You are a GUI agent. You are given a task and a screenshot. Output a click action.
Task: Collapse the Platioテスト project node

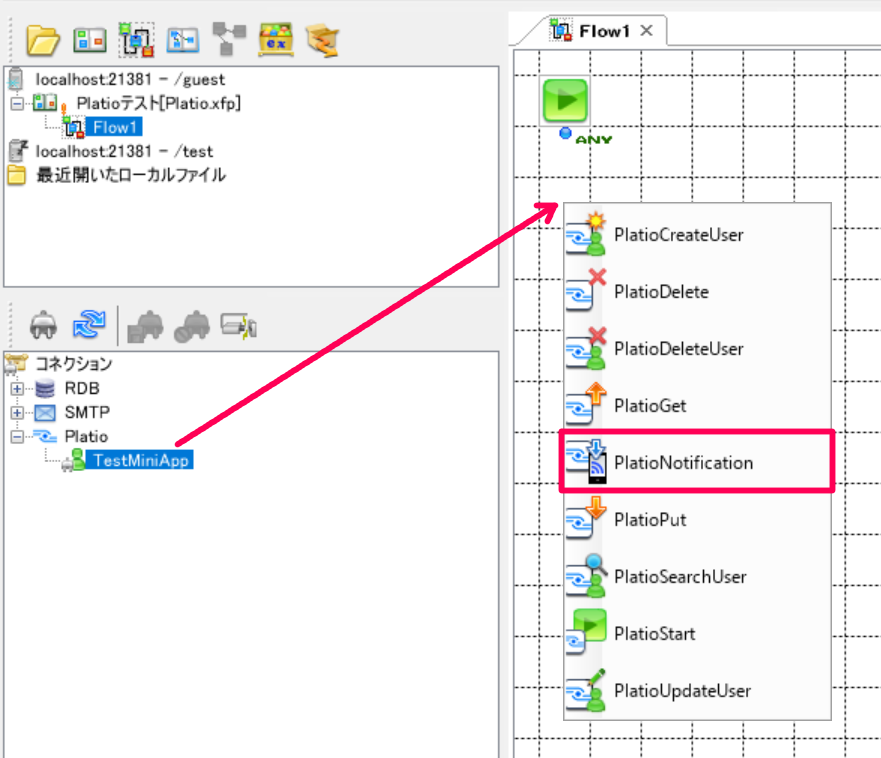[17, 104]
